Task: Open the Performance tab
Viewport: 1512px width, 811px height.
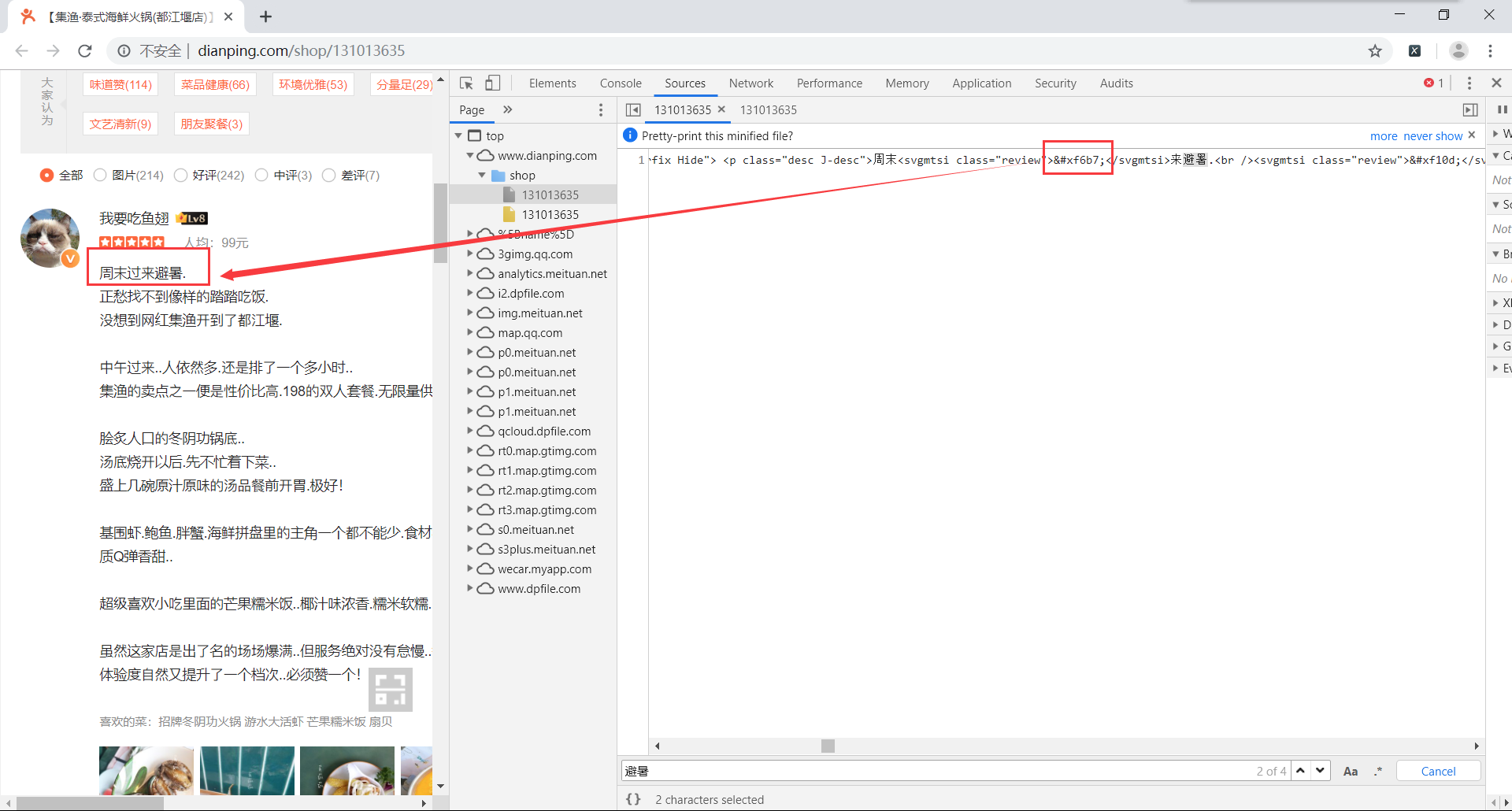Action: (829, 83)
